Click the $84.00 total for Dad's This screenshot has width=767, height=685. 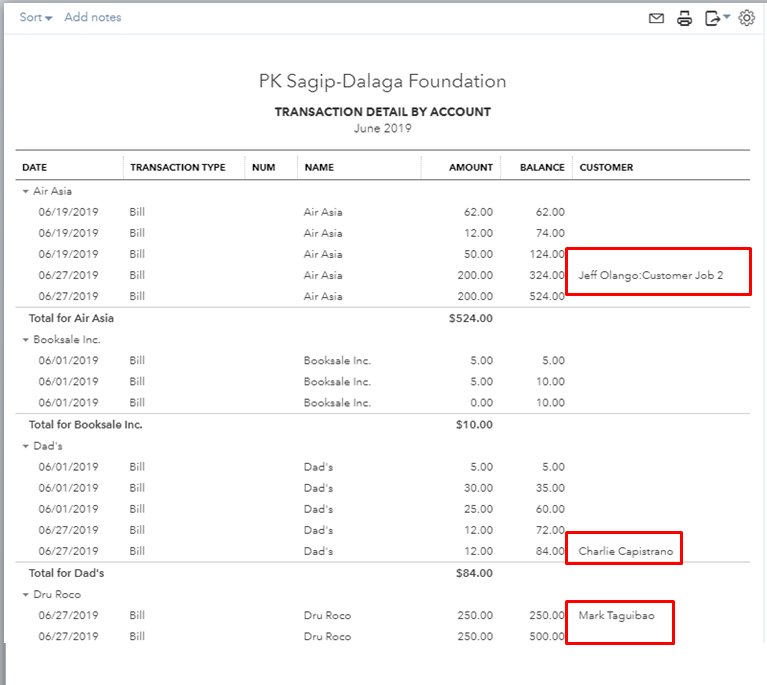point(477,573)
